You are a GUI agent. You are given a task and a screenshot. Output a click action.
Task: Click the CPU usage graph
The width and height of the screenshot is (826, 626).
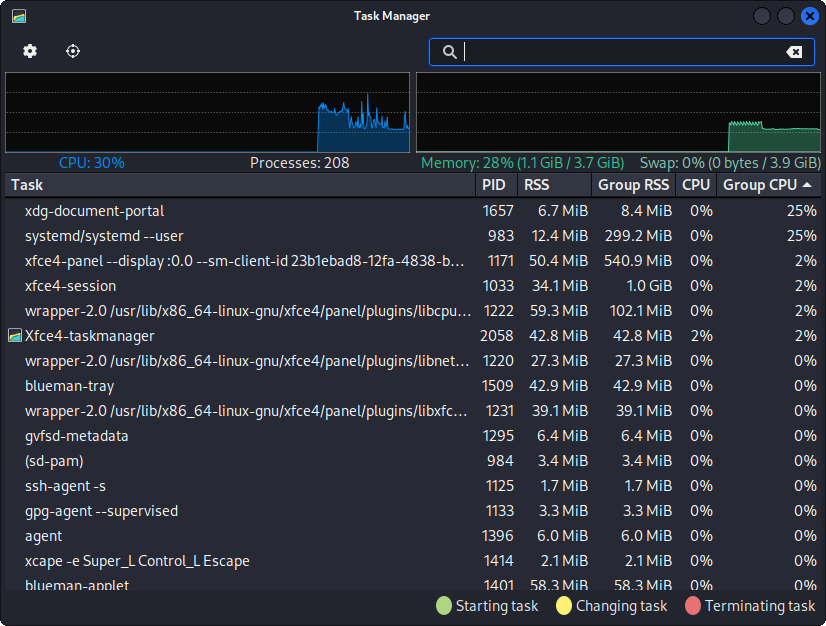pos(208,112)
